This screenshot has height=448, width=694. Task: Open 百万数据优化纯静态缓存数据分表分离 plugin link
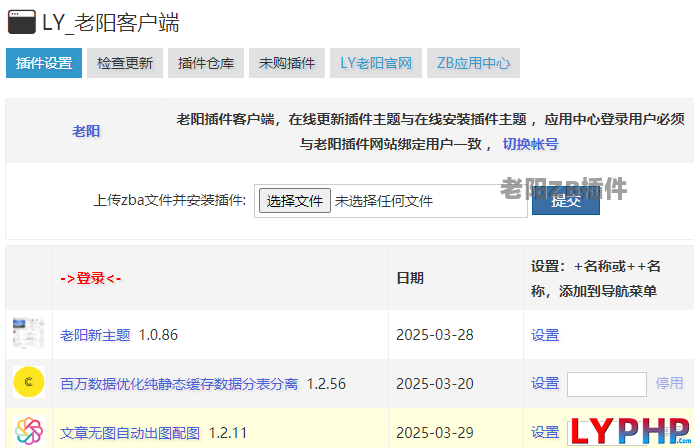179,384
